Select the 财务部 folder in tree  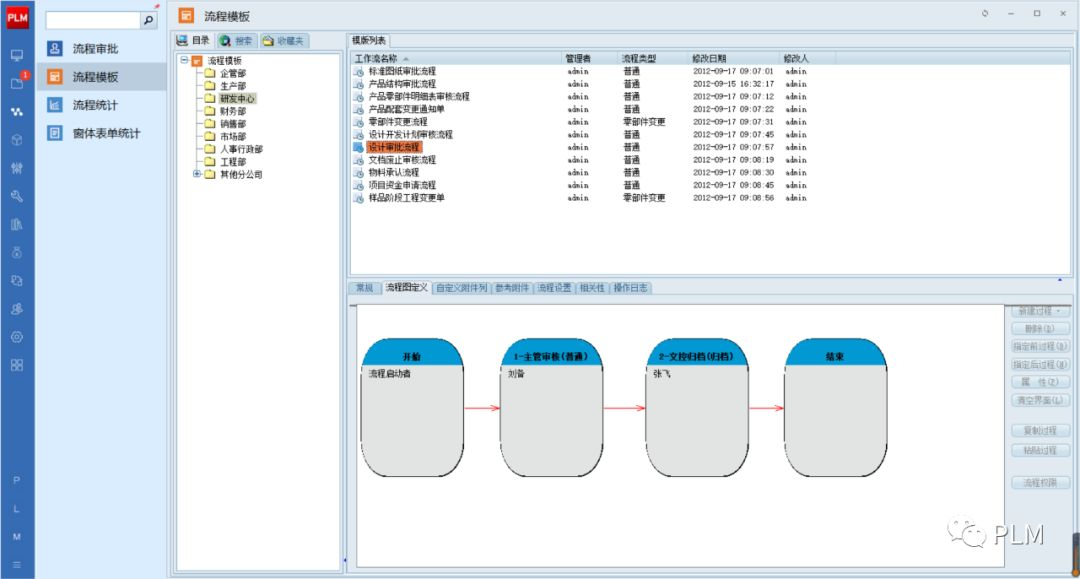tap(232, 111)
